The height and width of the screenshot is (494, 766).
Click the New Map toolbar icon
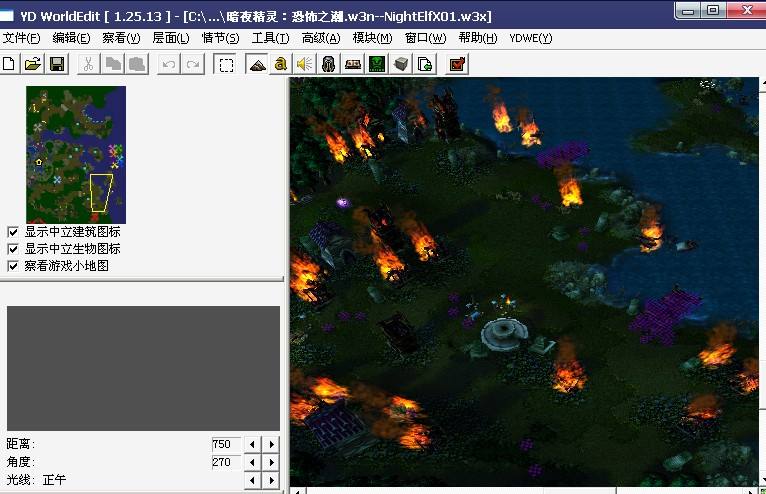point(9,64)
